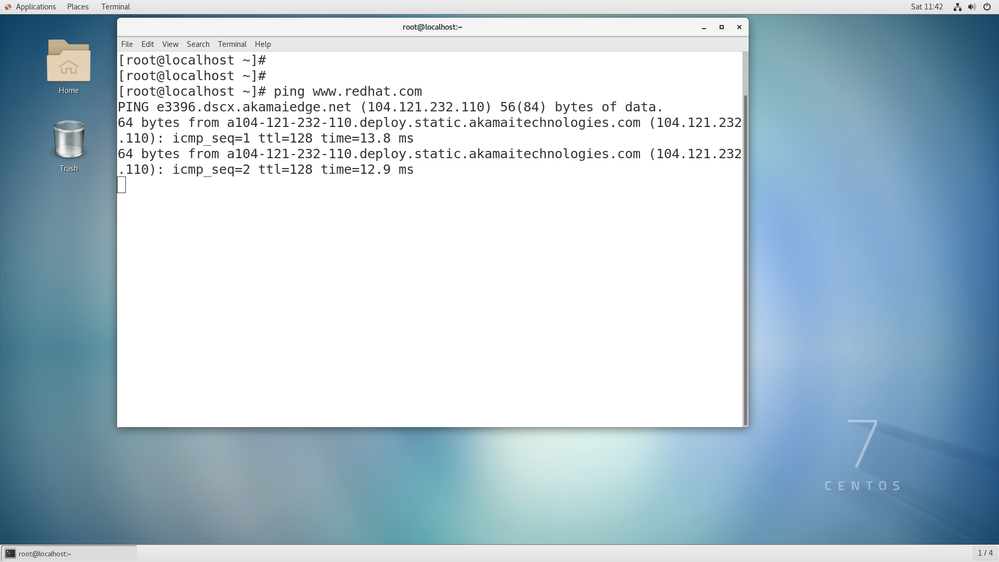Click the Applications menu foot icon

point(8,7)
